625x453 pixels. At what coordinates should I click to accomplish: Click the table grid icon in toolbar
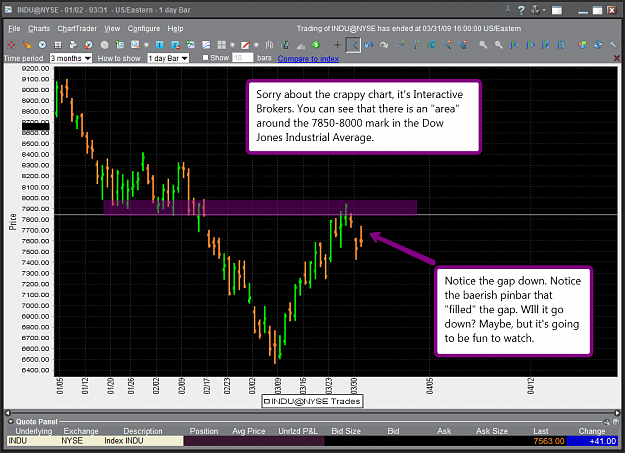click(58, 45)
